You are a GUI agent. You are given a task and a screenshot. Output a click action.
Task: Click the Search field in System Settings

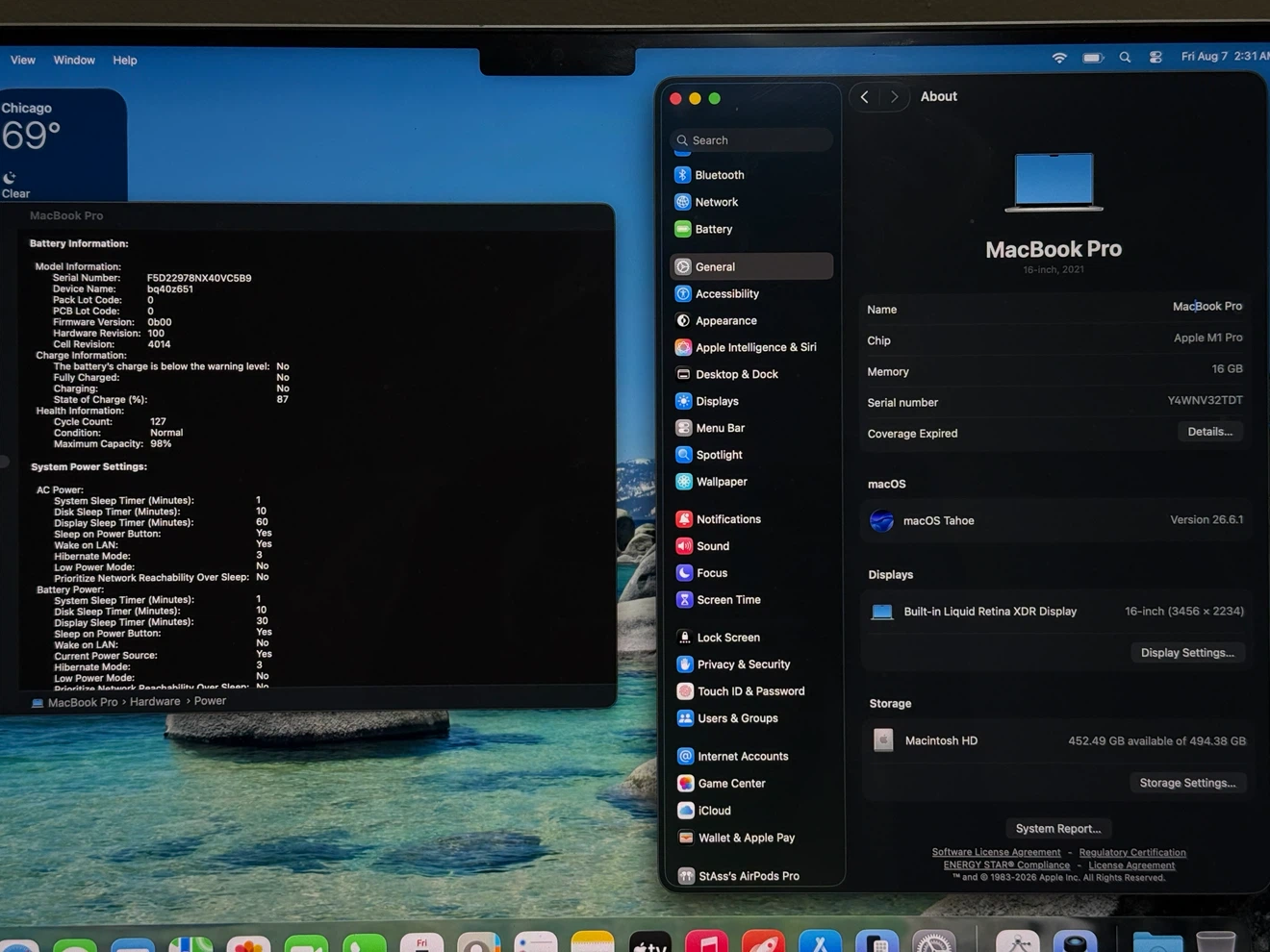(x=751, y=140)
